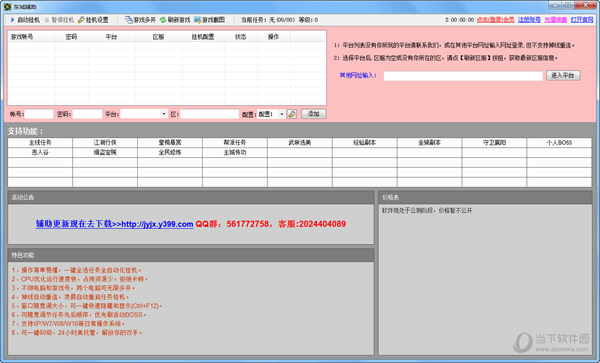Viewport: 600px width, 363px height.
Task: Focus the 帐号 account input field
Action: click(x=39, y=114)
